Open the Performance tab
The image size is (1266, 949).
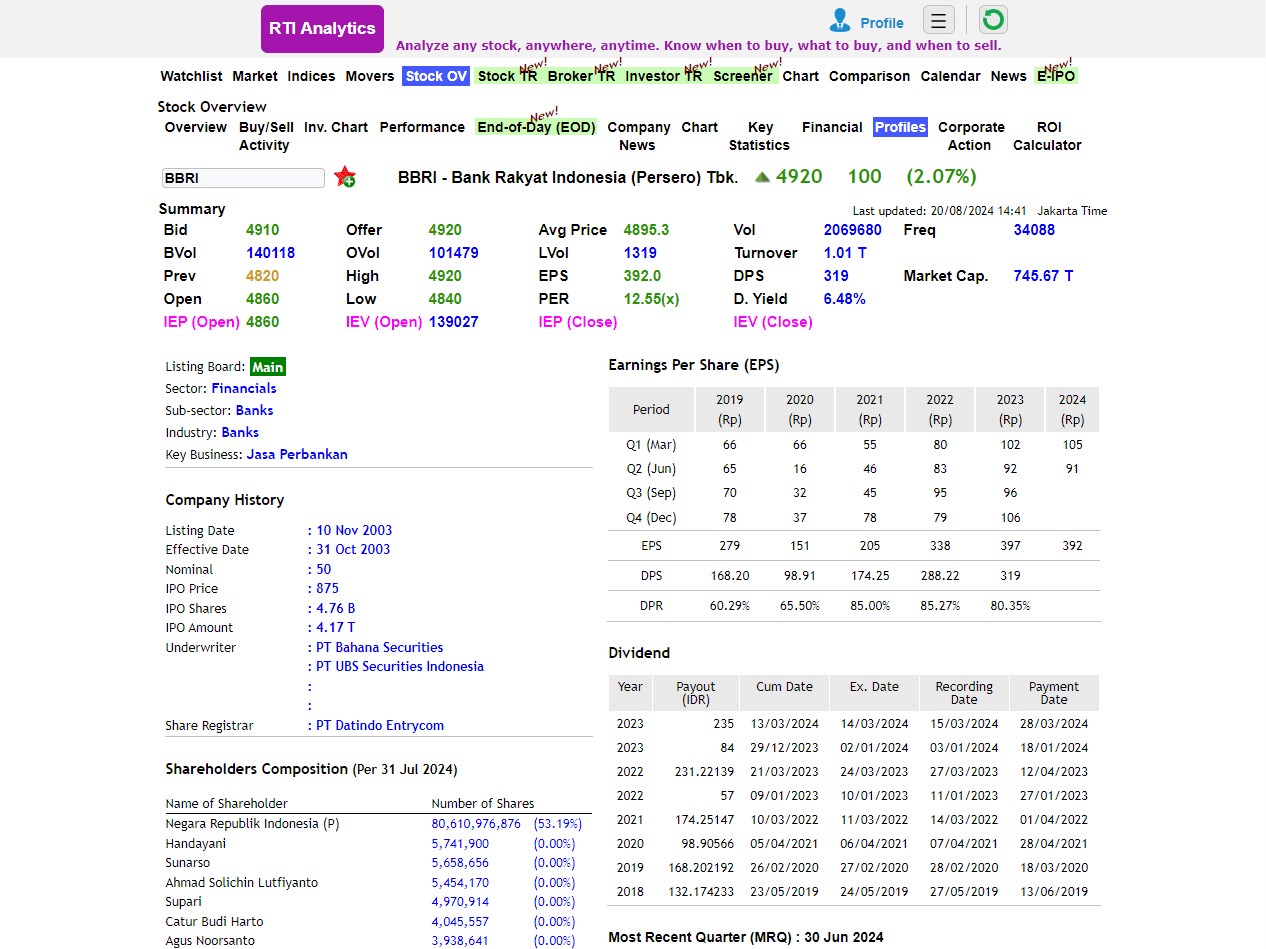click(422, 127)
